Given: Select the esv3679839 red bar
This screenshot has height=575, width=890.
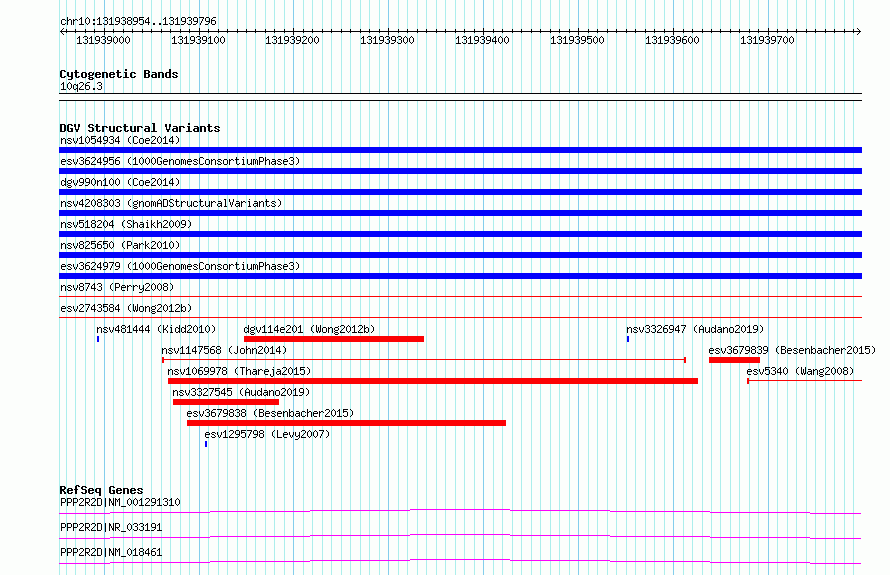Looking at the screenshot, I should (734, 360).
